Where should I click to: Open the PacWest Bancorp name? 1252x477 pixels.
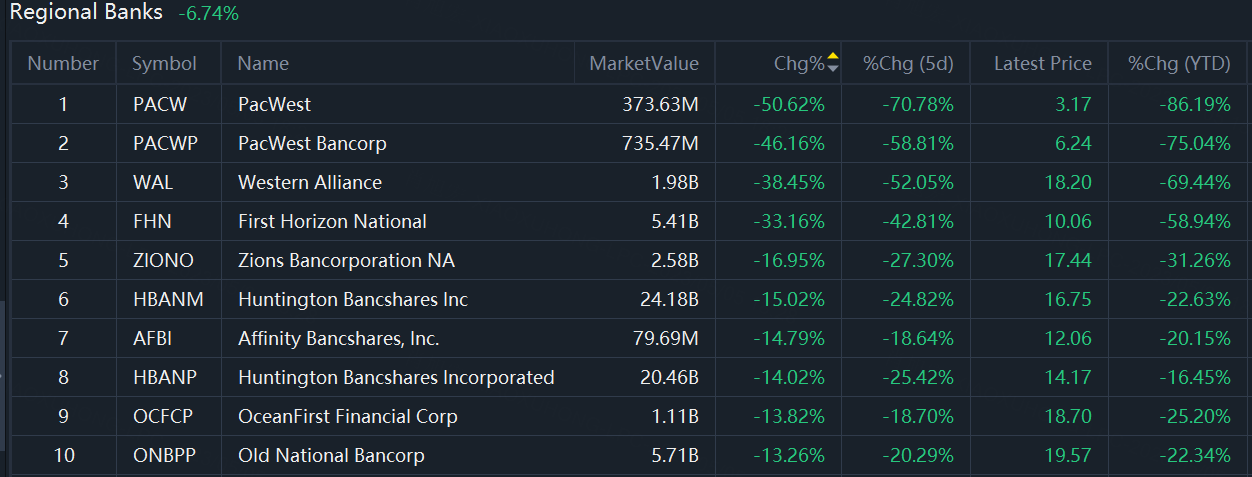[312, 143]
